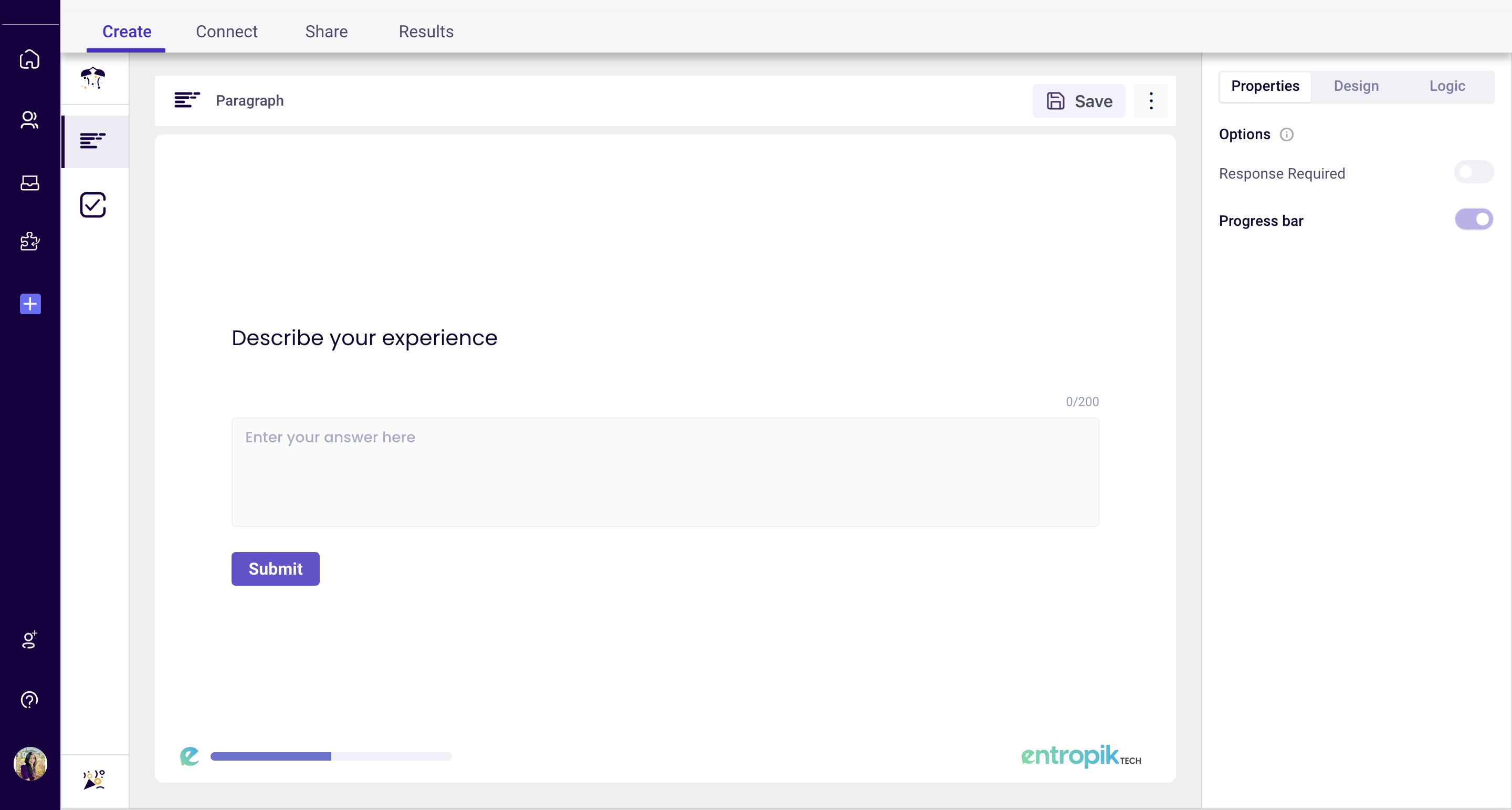Screen dimensions: 1512x810
Task: Select the welcome screen celebration icon
Action: pos(93,78)
